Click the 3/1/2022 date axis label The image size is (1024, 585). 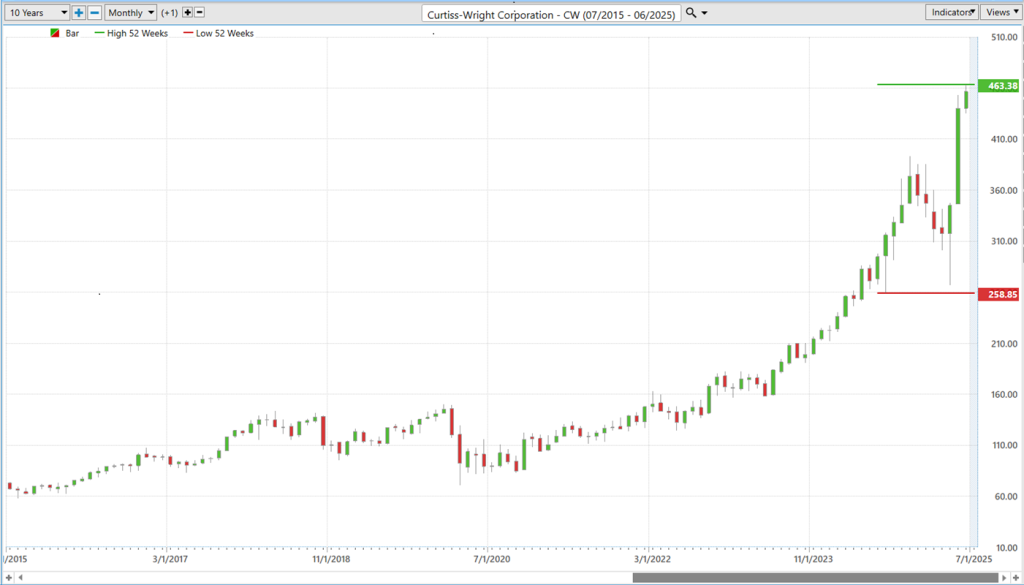point(653,560)
